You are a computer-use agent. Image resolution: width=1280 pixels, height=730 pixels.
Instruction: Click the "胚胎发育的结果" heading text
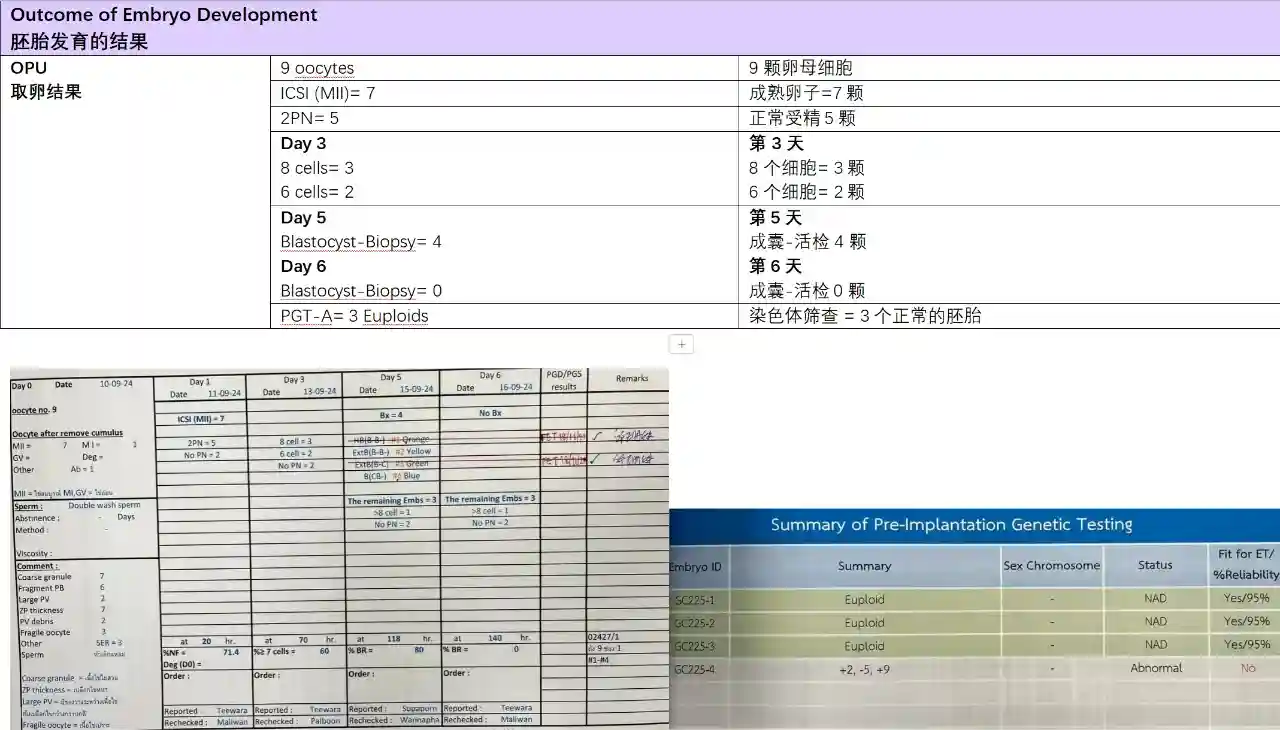[x=79, y=42]
